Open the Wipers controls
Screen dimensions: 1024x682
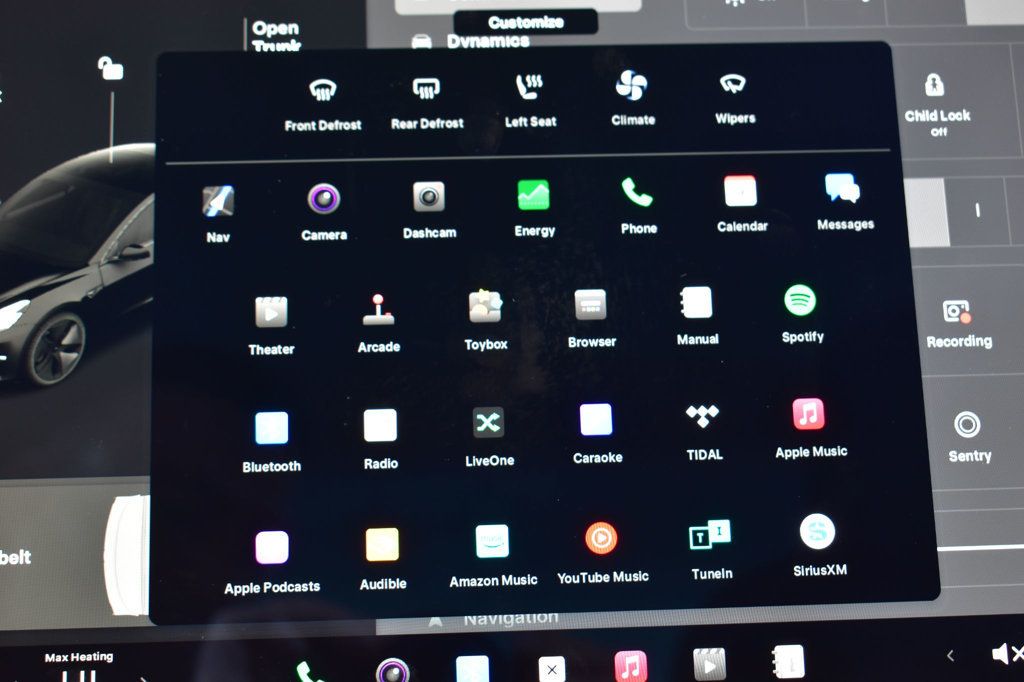pos(734,85)
